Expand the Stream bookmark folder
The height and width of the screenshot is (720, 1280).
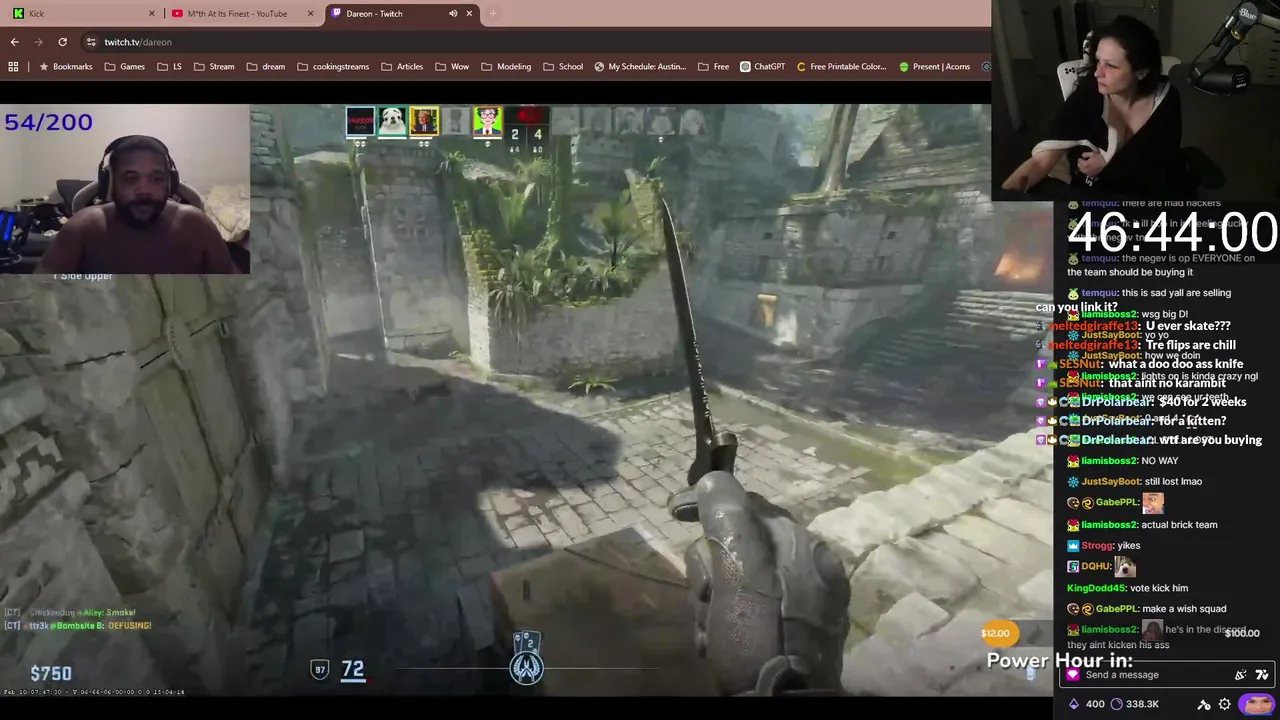tap(214, 67)
